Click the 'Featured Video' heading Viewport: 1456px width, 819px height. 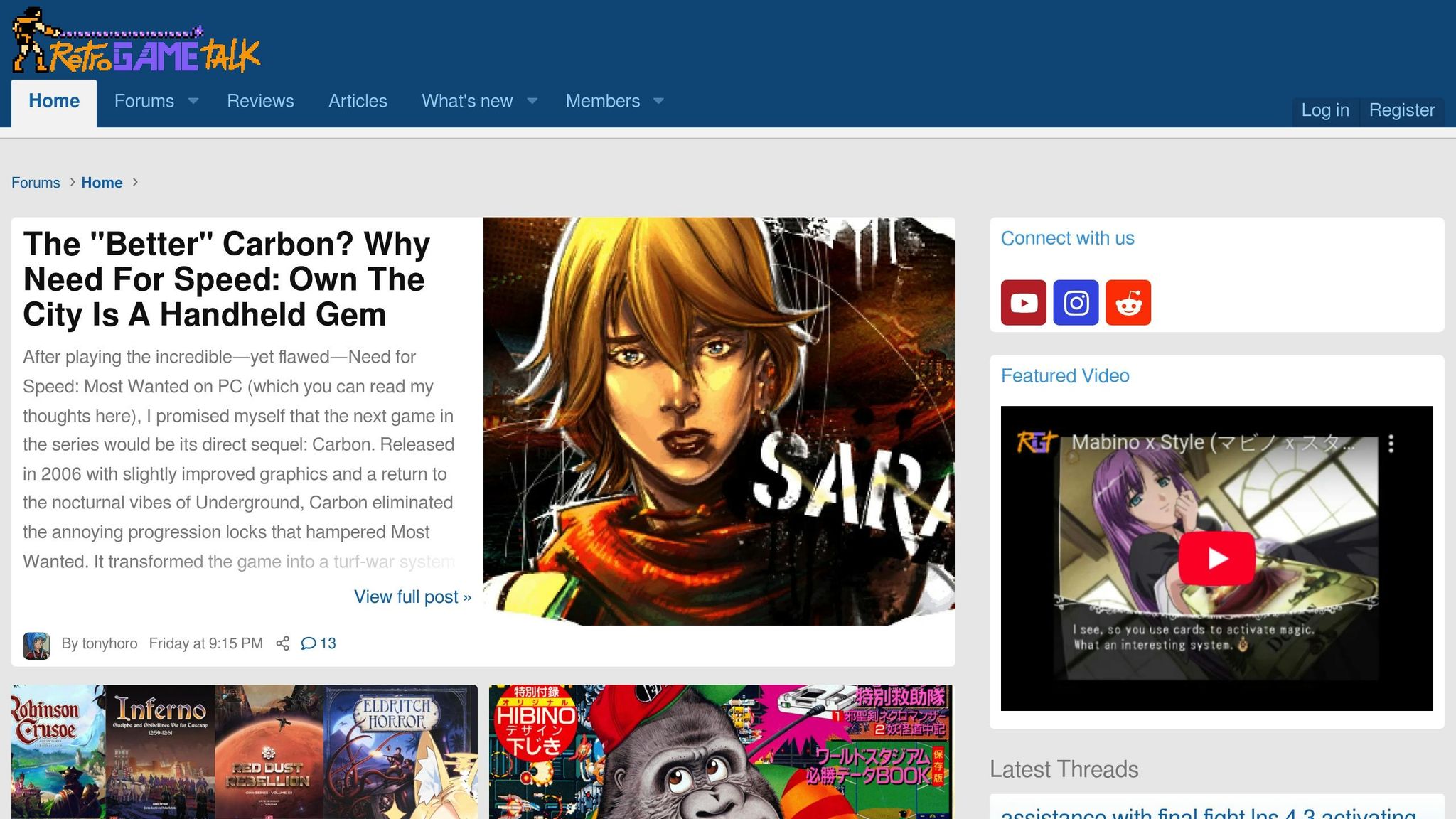click(x=1065, y=376)
